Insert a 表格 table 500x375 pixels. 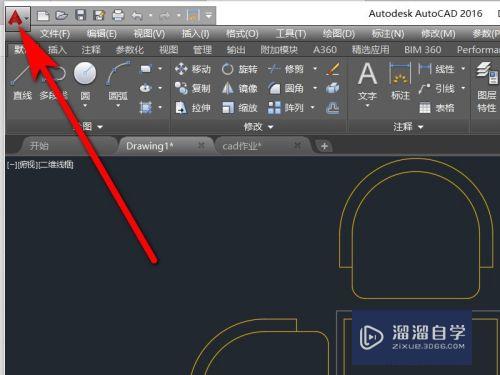(x=436, y=108)
